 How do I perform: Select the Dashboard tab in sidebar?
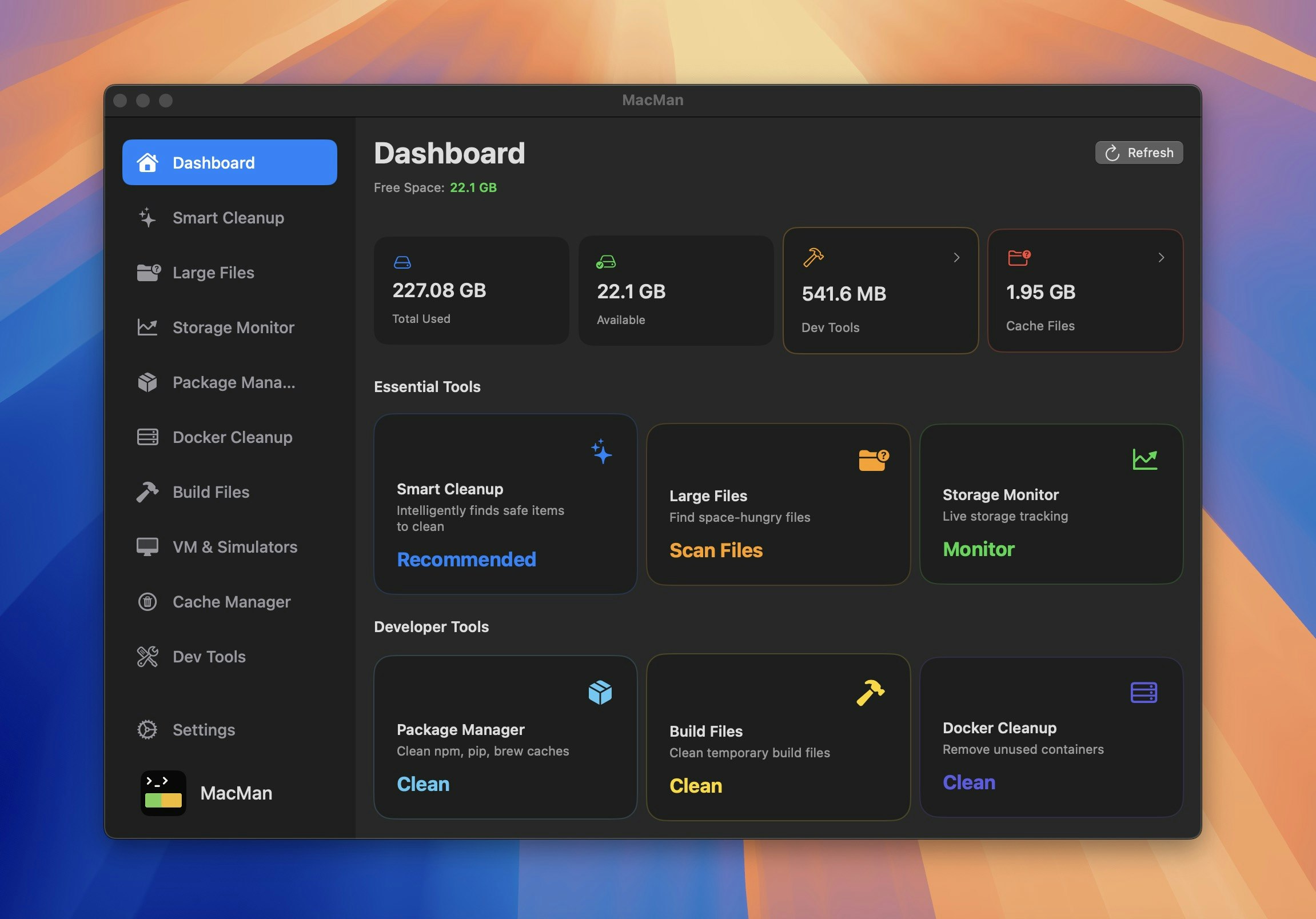[x=229, y=163]
